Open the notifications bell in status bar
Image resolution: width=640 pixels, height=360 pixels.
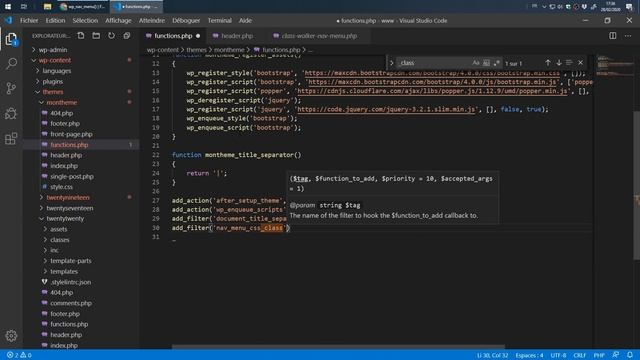pyautogui.click(x=630, y=355)
